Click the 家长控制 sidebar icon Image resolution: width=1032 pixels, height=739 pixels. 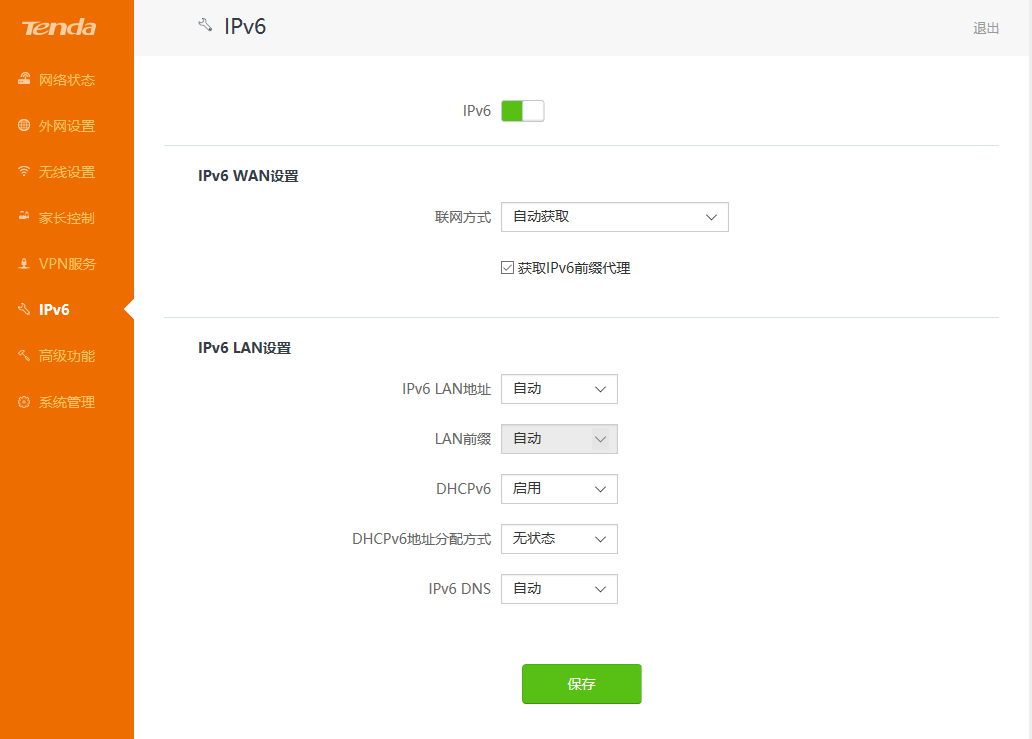24,216
